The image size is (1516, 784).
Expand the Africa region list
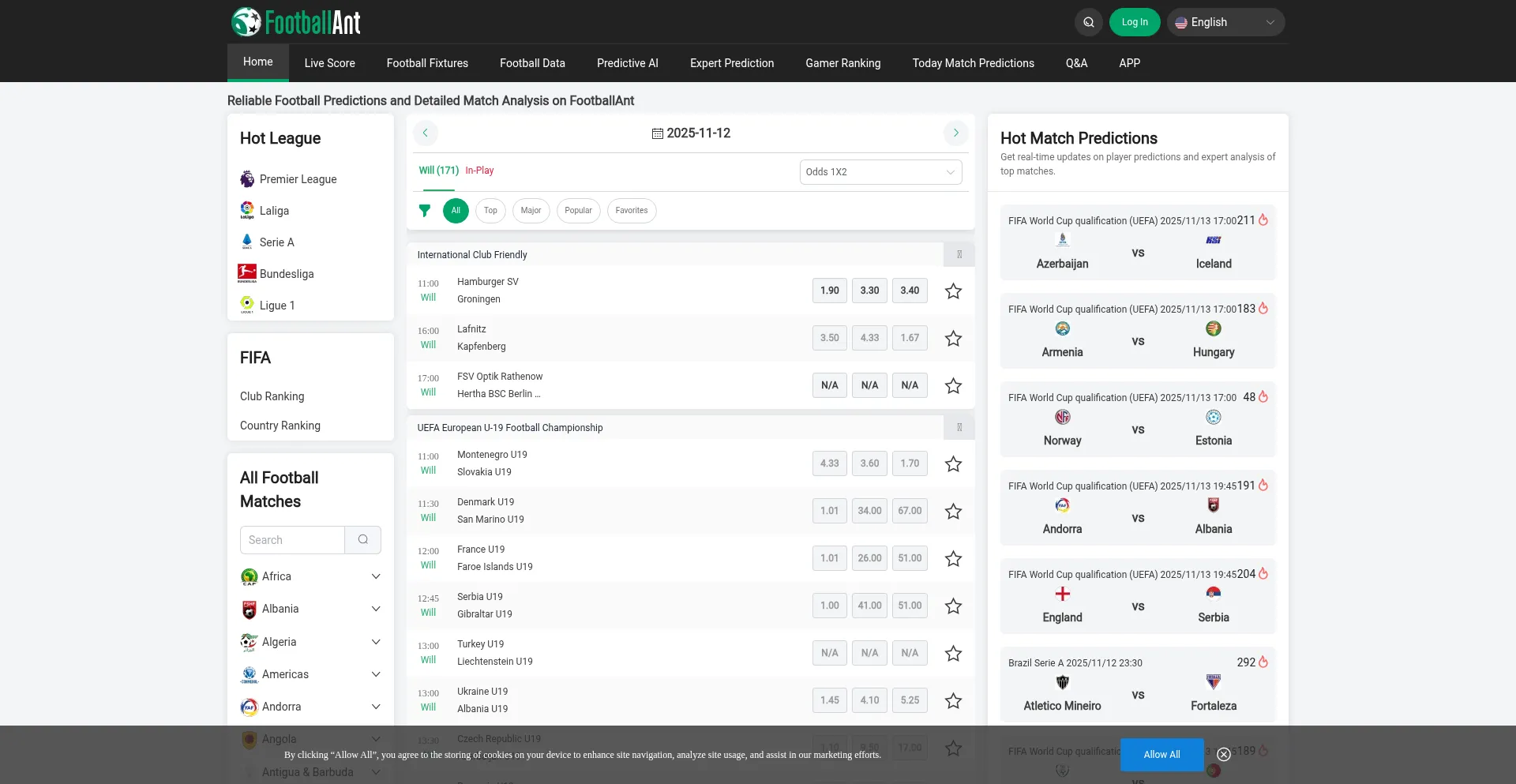click(x=376, y=576)
